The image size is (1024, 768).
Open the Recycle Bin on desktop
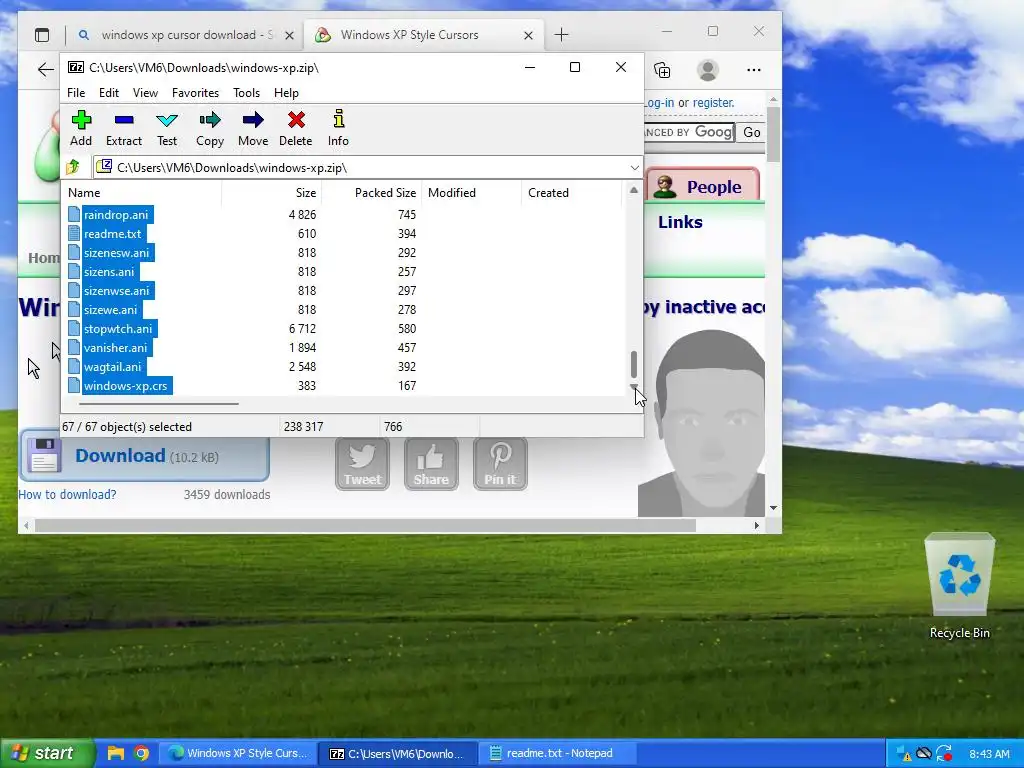click(x=959, y=586)
